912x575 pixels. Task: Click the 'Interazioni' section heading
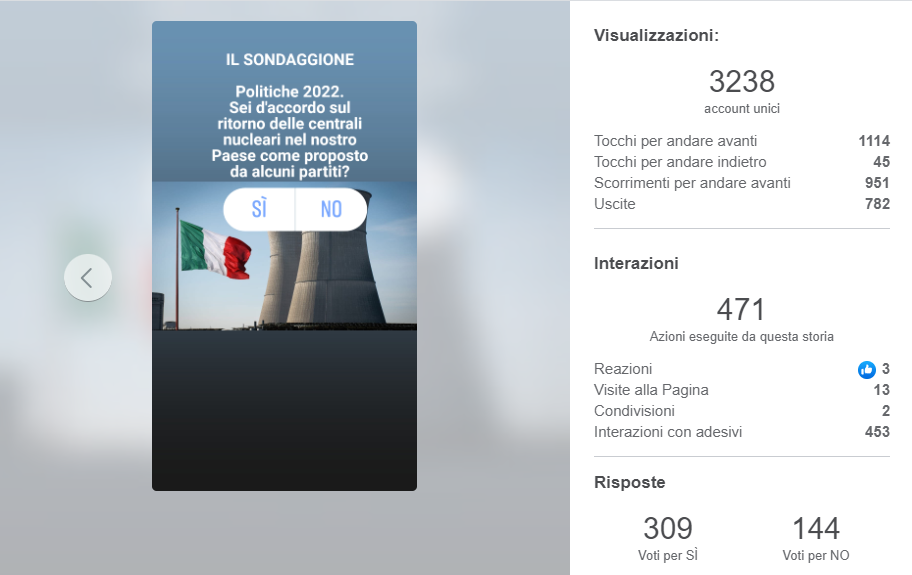click(x=636, y=263)
